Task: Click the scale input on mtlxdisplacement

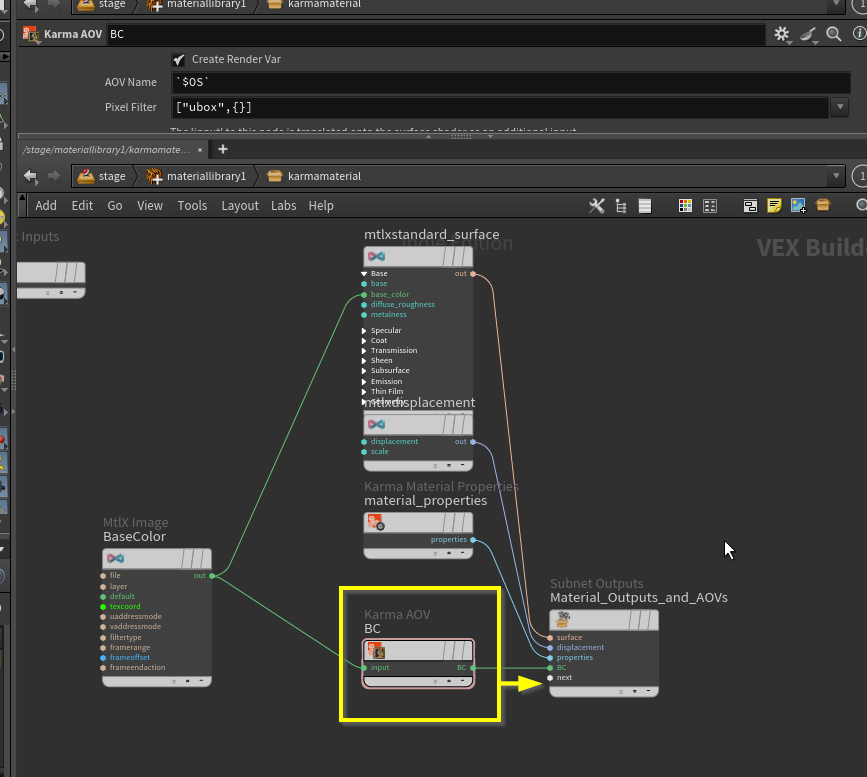Action: 364,452
